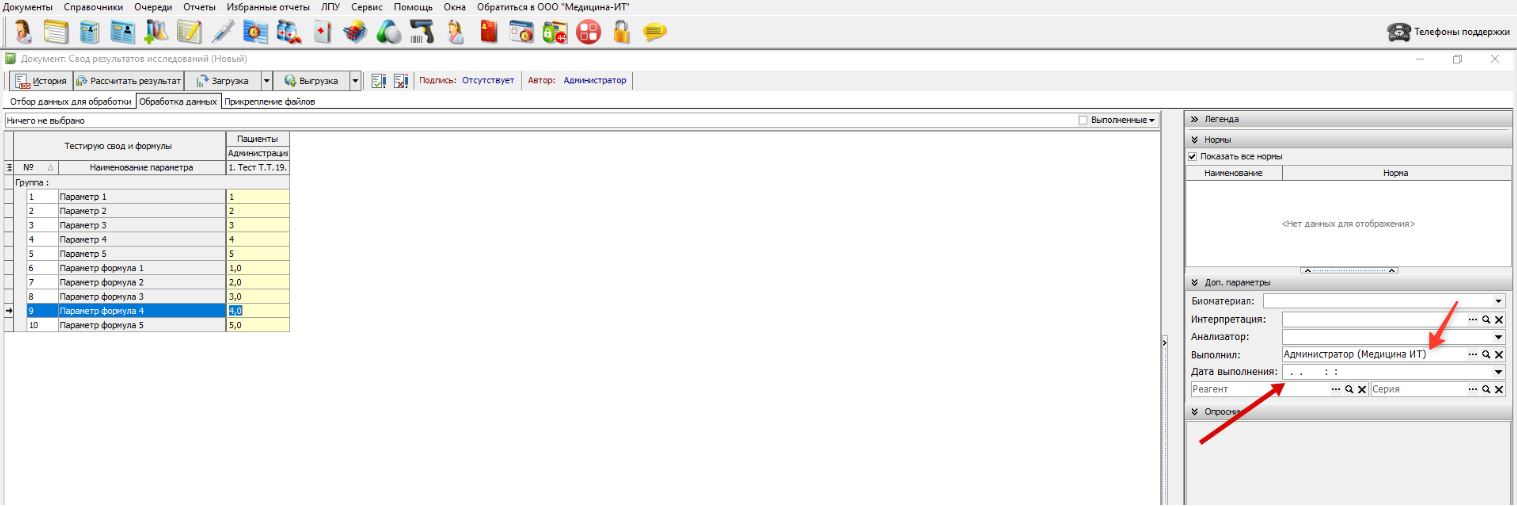Screen dimensions: 1517x507
Task: Sort by the № column header
Action: pyautogui.click(x=35, y=168)
